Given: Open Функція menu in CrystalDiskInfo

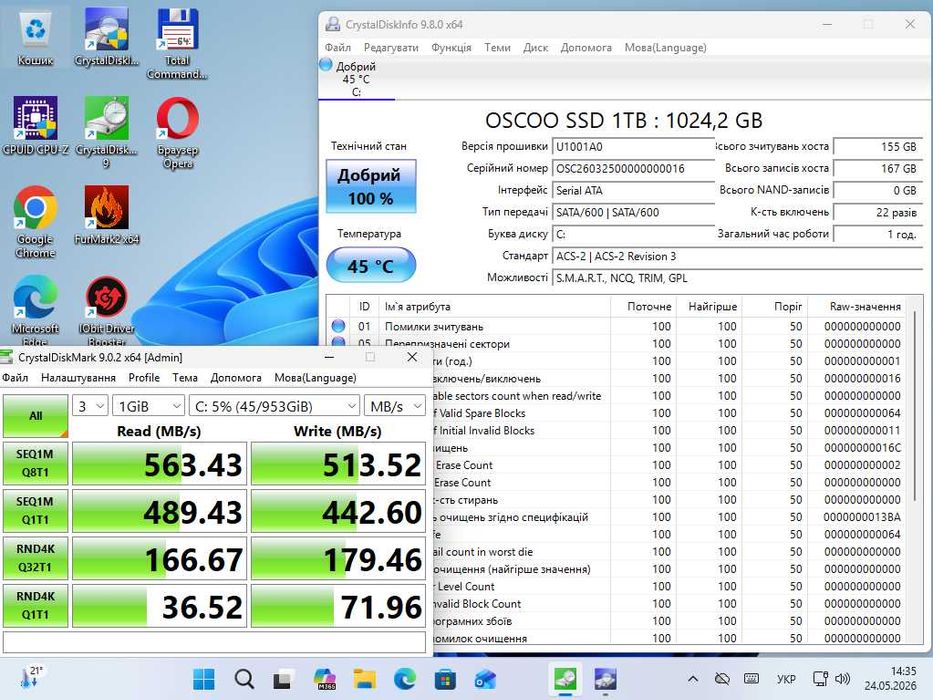Looking at the screenshot, I should click(x=451, y=48).
